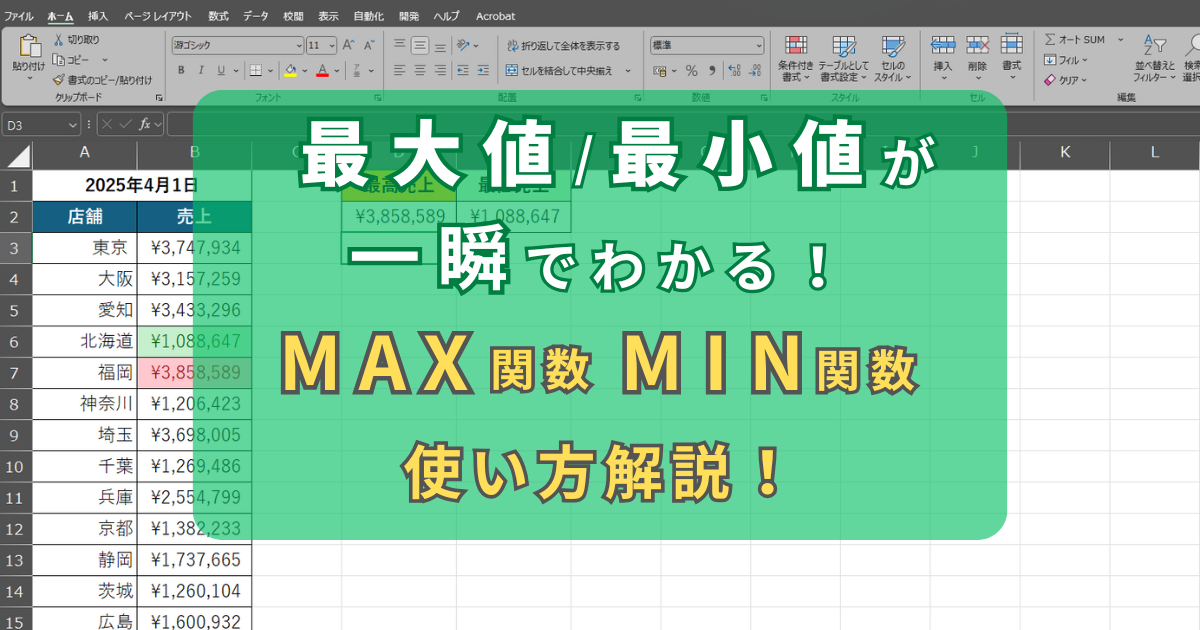The image size is (1200, 630).
Task: Open the font size dropdown showing 11
Action: (x=321, y=45)
